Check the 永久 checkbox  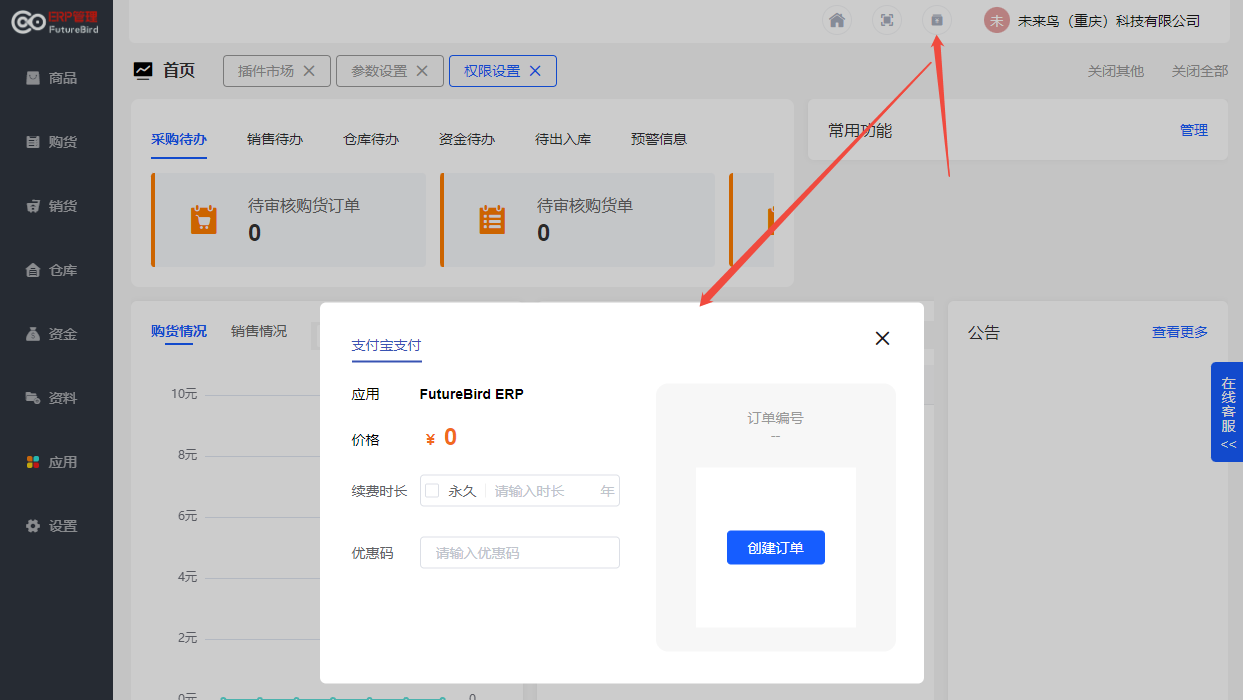coord(433,491)
